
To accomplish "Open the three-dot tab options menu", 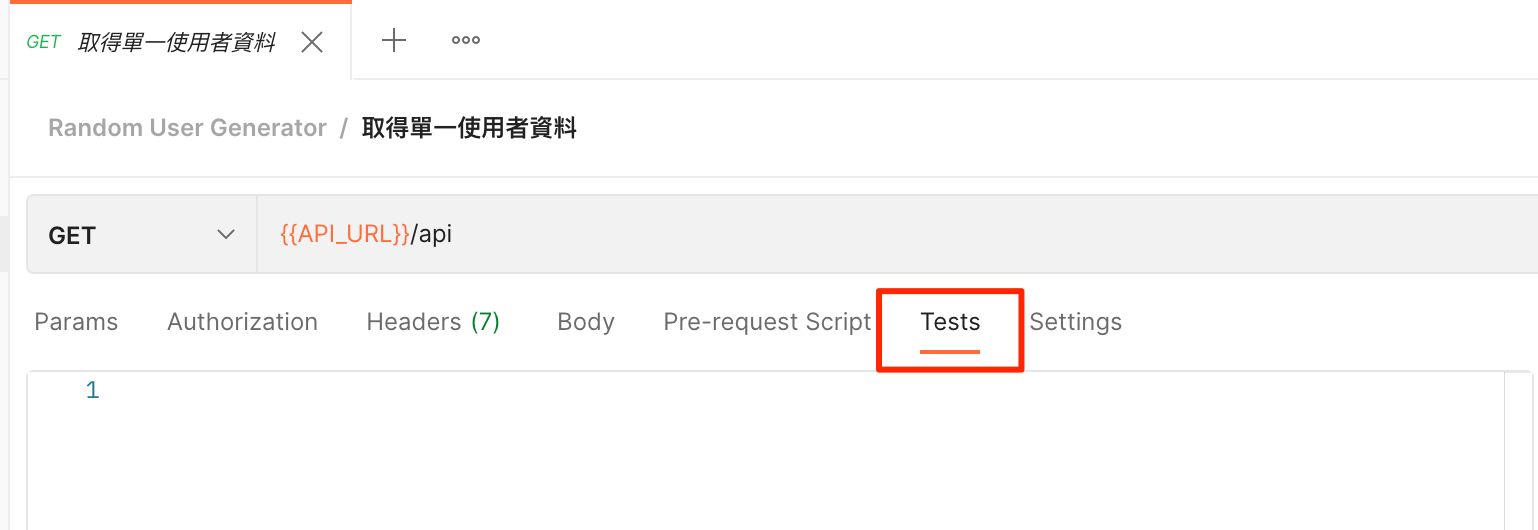I will click(465, 41).
